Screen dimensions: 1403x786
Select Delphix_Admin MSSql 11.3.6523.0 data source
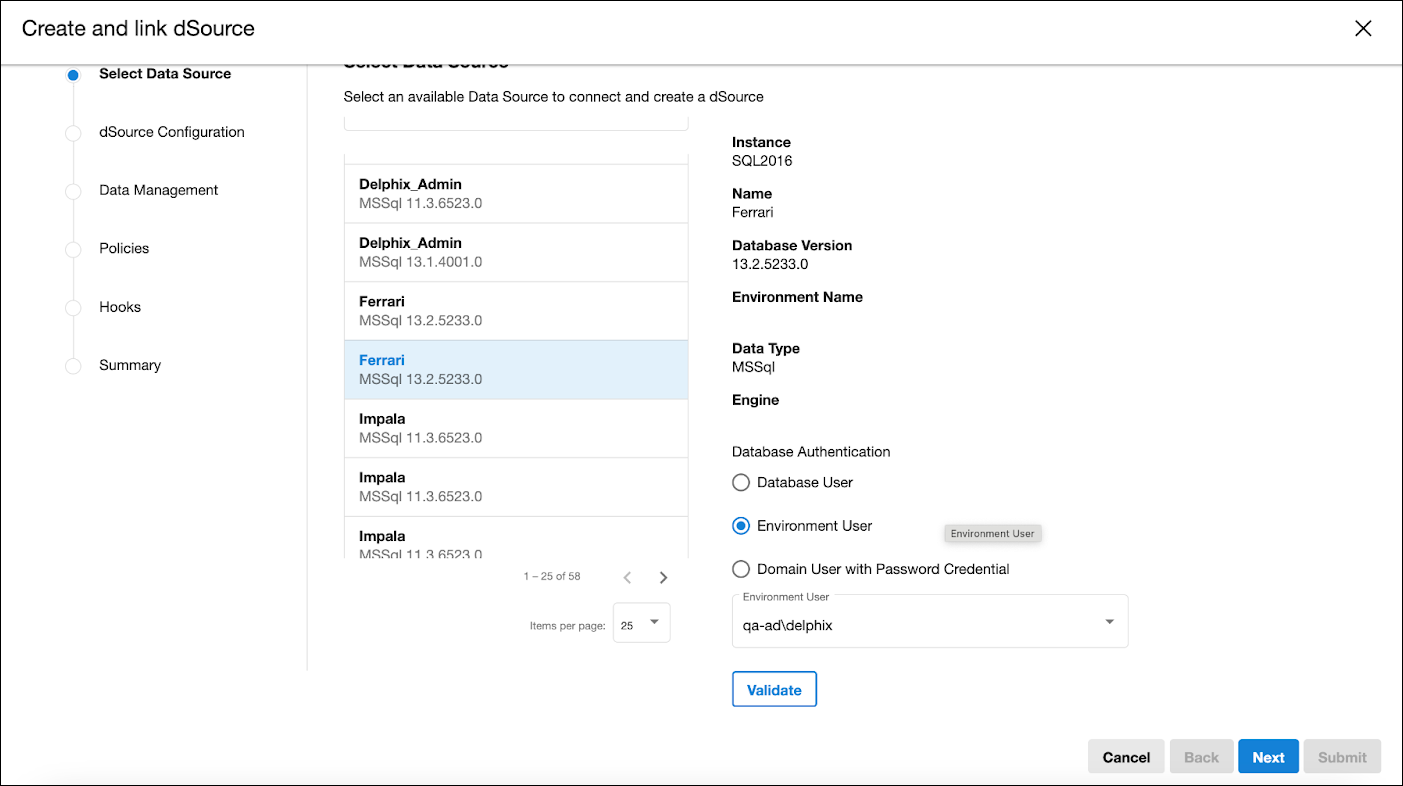tap(515, 194)
